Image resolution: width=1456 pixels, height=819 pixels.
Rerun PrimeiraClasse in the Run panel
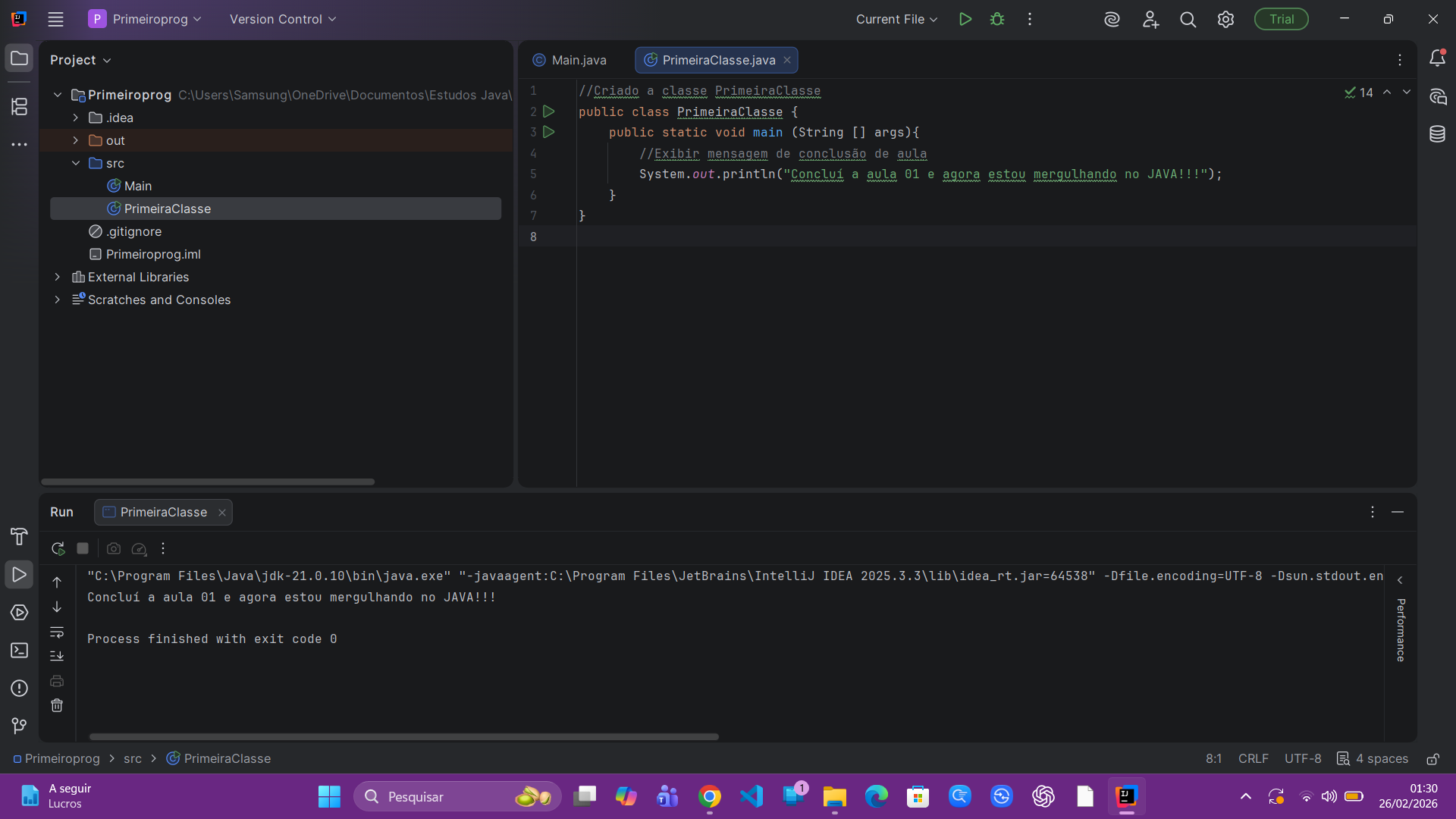pyautogui.click(x=57, y=548)
